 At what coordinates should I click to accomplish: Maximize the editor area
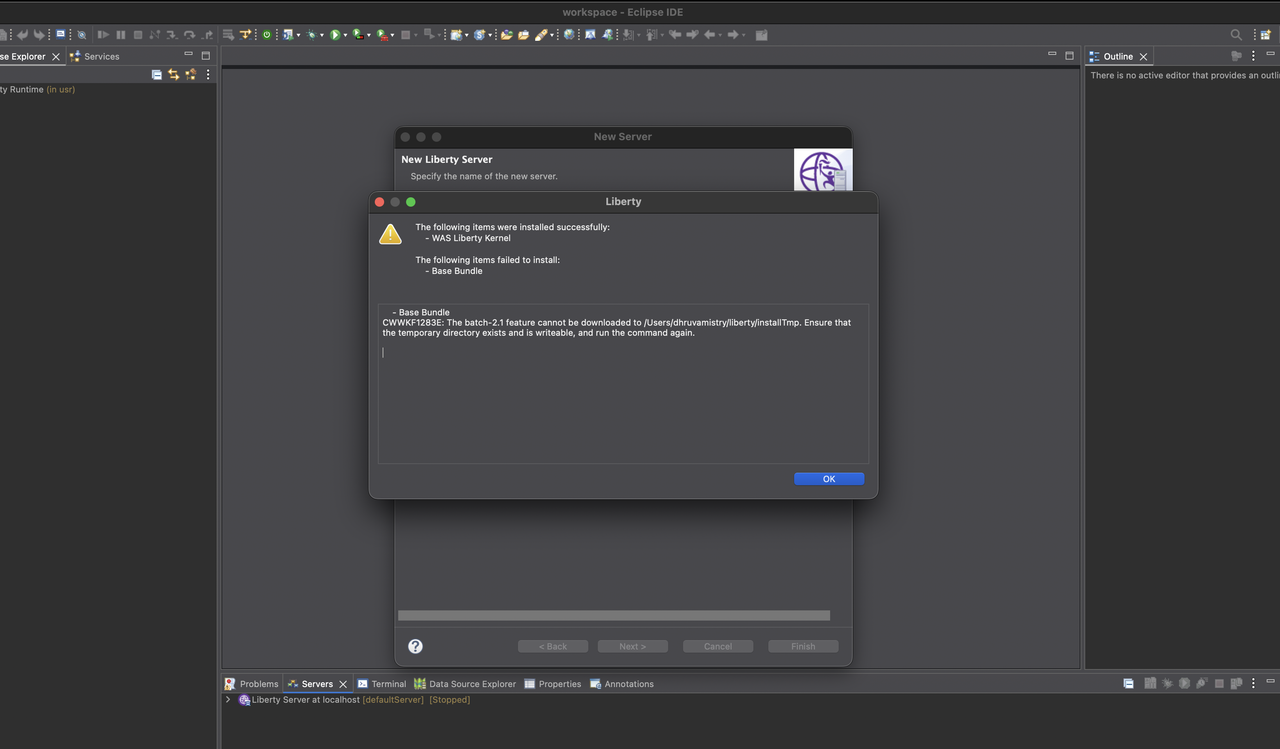click(x=1069, y=55)
